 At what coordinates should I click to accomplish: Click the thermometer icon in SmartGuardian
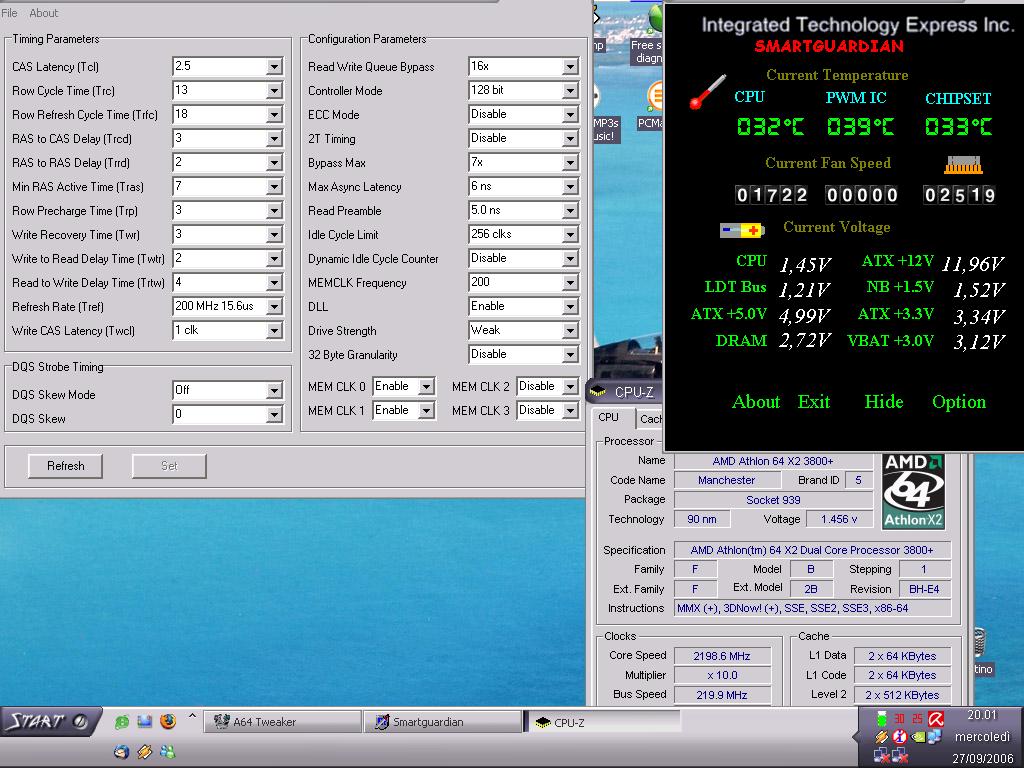[707, 91]
